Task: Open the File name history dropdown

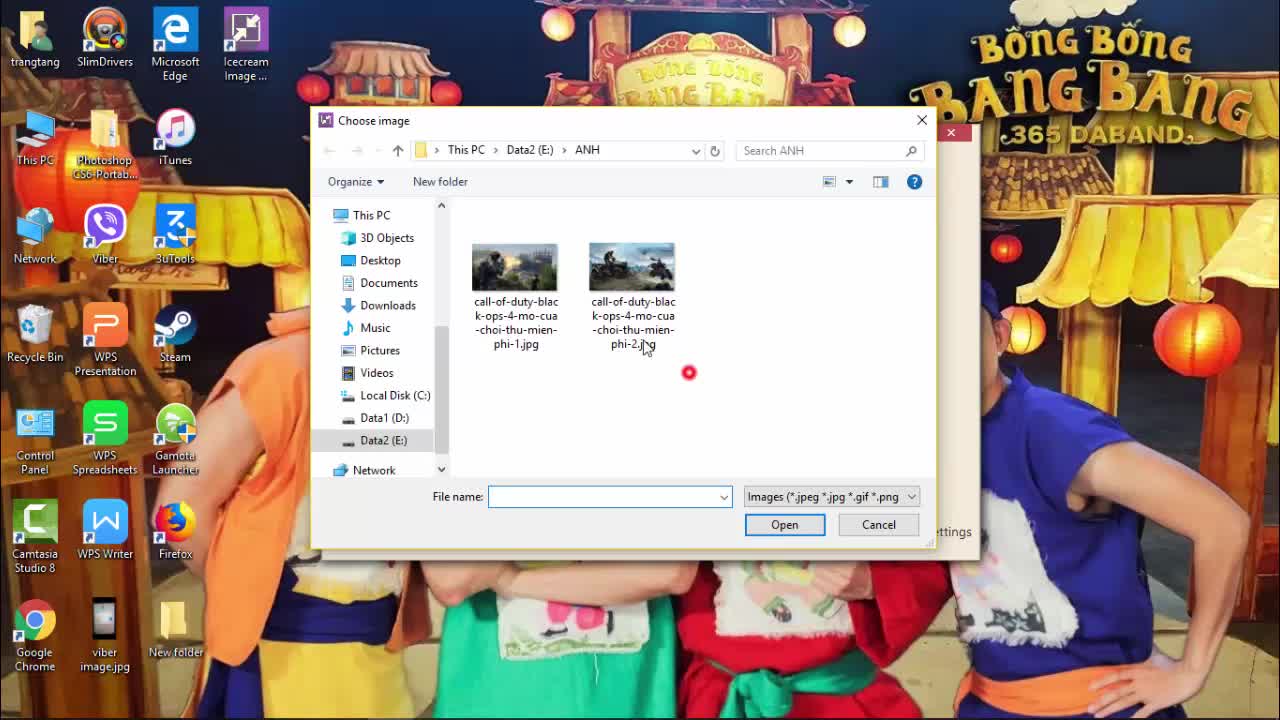Action: 724,497
